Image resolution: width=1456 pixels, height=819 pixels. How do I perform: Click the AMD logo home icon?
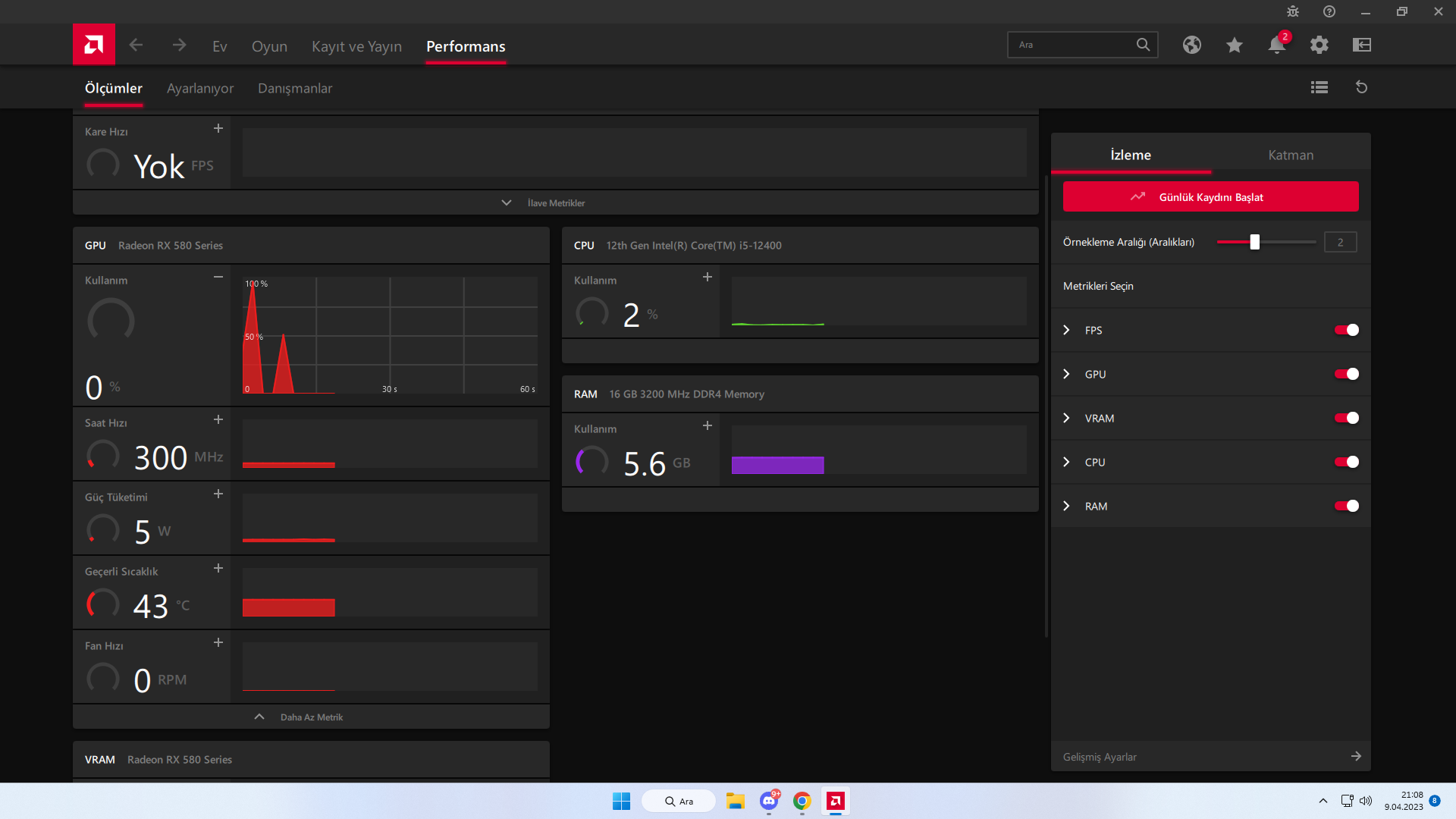94,45
